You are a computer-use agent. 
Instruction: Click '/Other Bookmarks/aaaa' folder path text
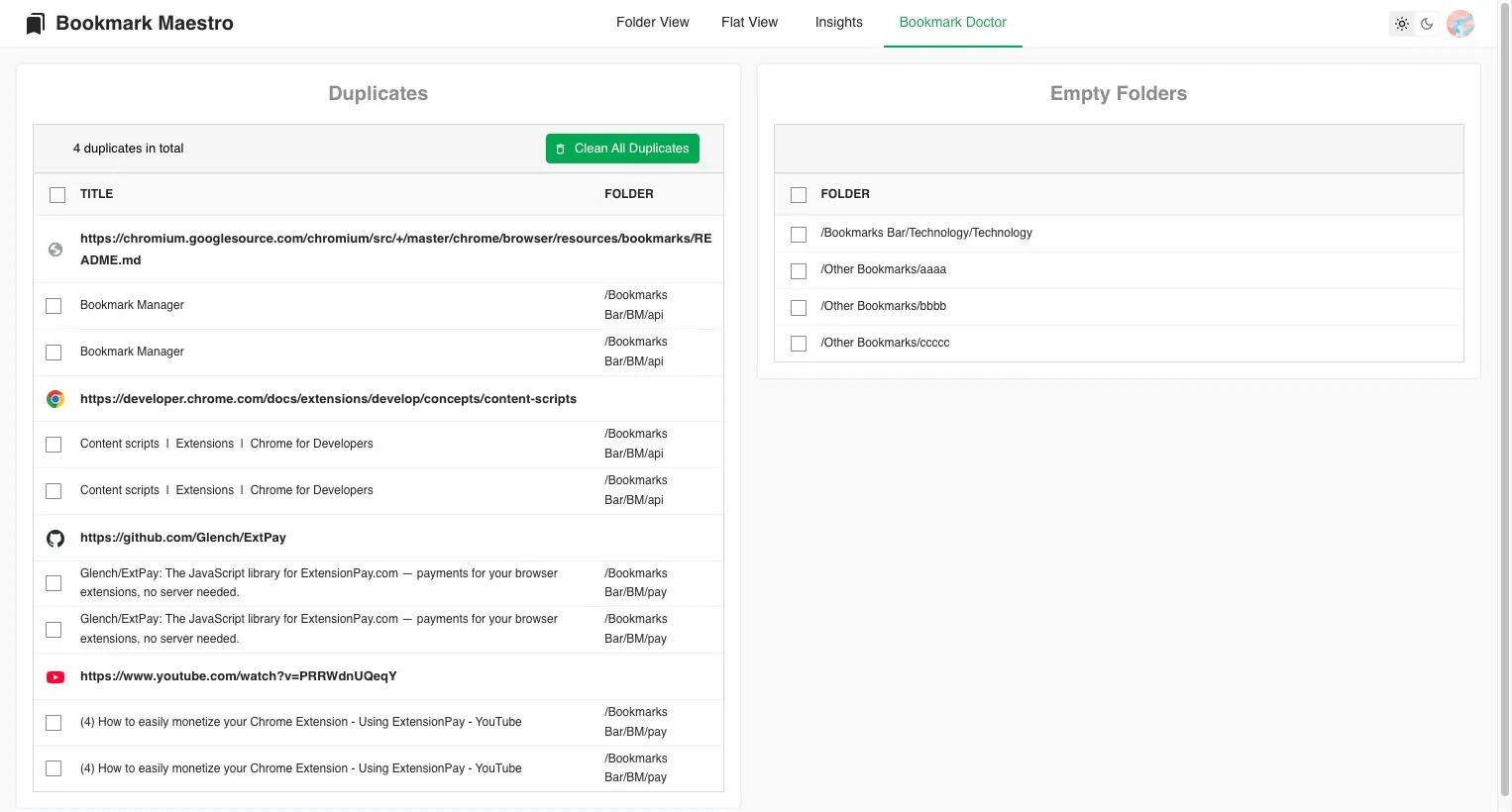[x=884, y=269]
